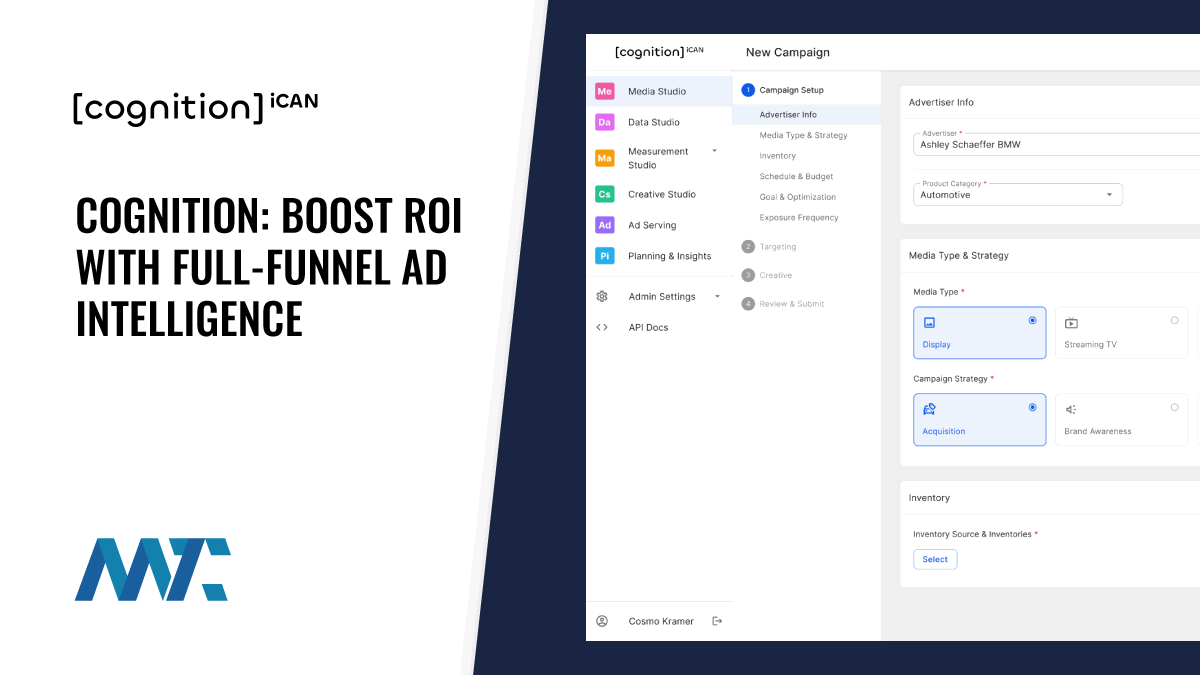Click the Acquisition card label
The width and height of the screenshot is (1200, 675).
(x=944, y=431)
